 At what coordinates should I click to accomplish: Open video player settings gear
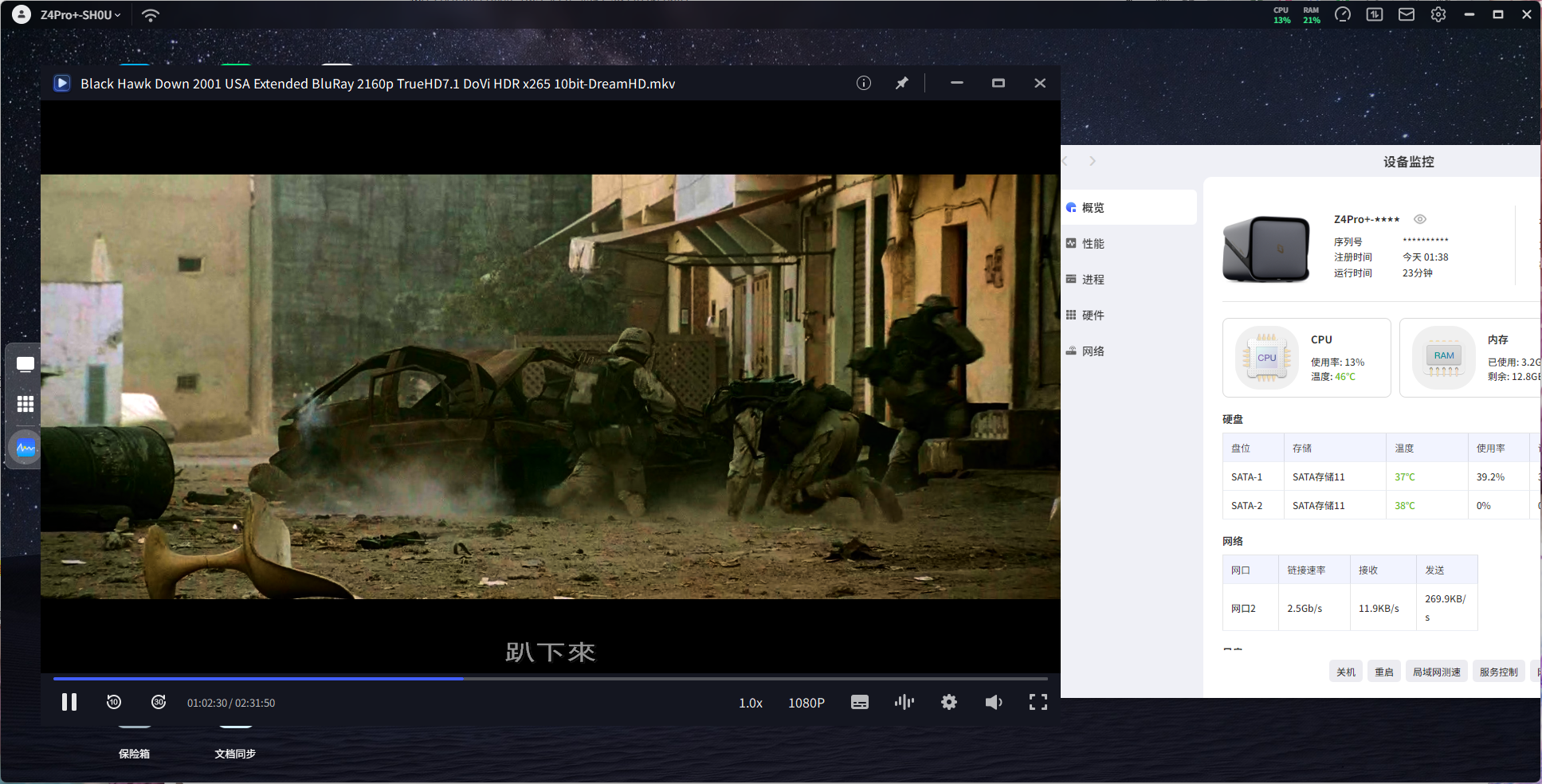point(949,702)
